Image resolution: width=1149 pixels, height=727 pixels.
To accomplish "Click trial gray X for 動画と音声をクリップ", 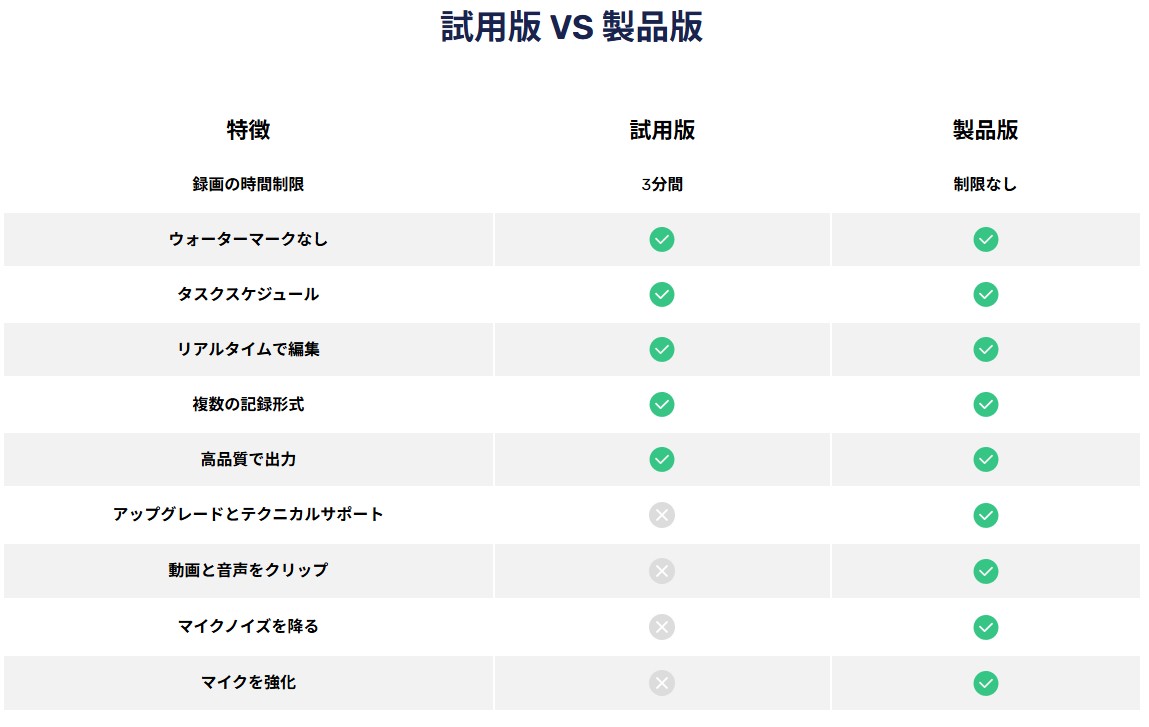I will point(661,571).
